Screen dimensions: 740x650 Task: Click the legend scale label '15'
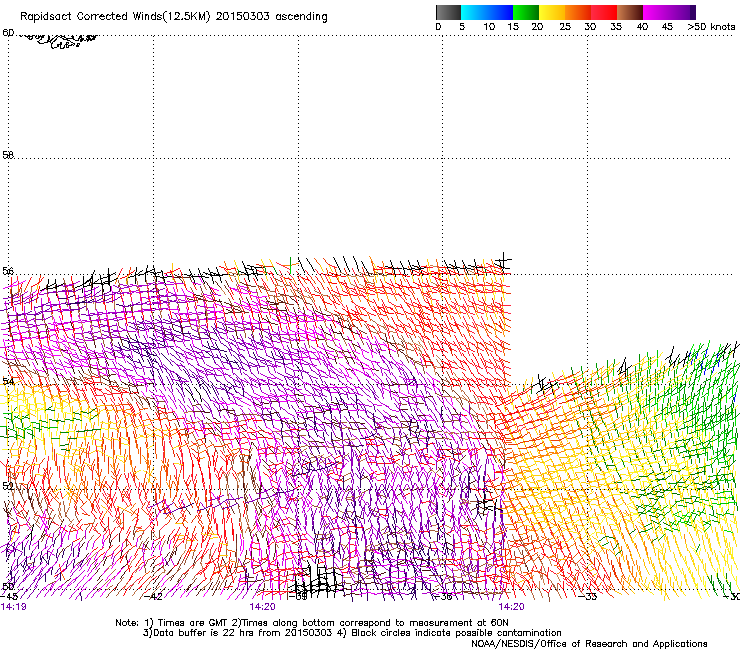(513, 27)
